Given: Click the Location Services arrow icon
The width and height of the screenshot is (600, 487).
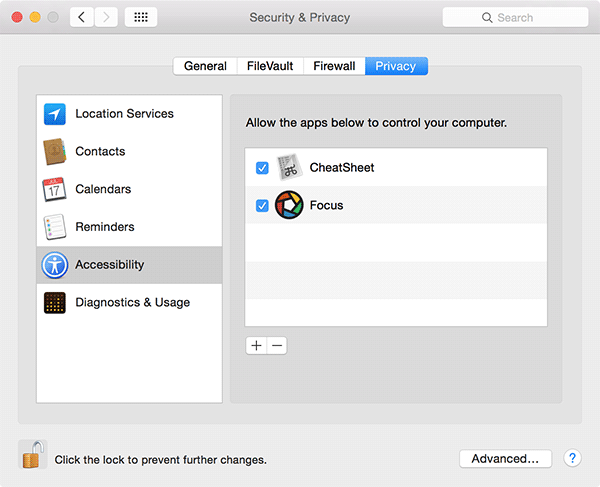Looking at the screenshot, I should coord(54,114).
